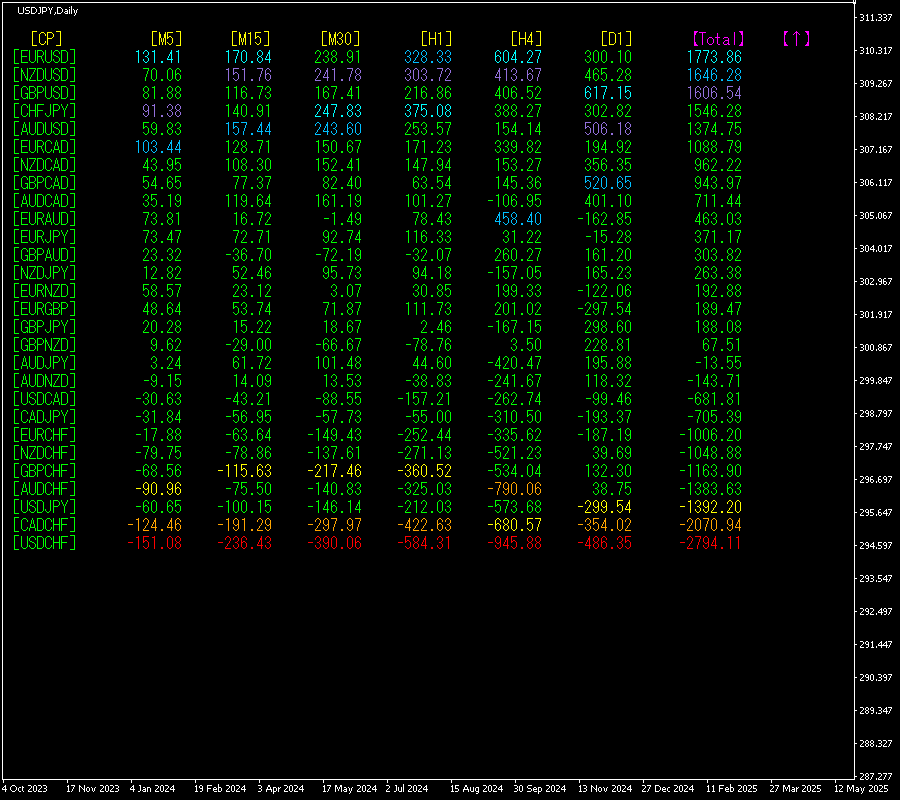This screenshot has width=900, height=800.
Task: Click USDCHF H4 value -945.88
Action: click(514, 543)
